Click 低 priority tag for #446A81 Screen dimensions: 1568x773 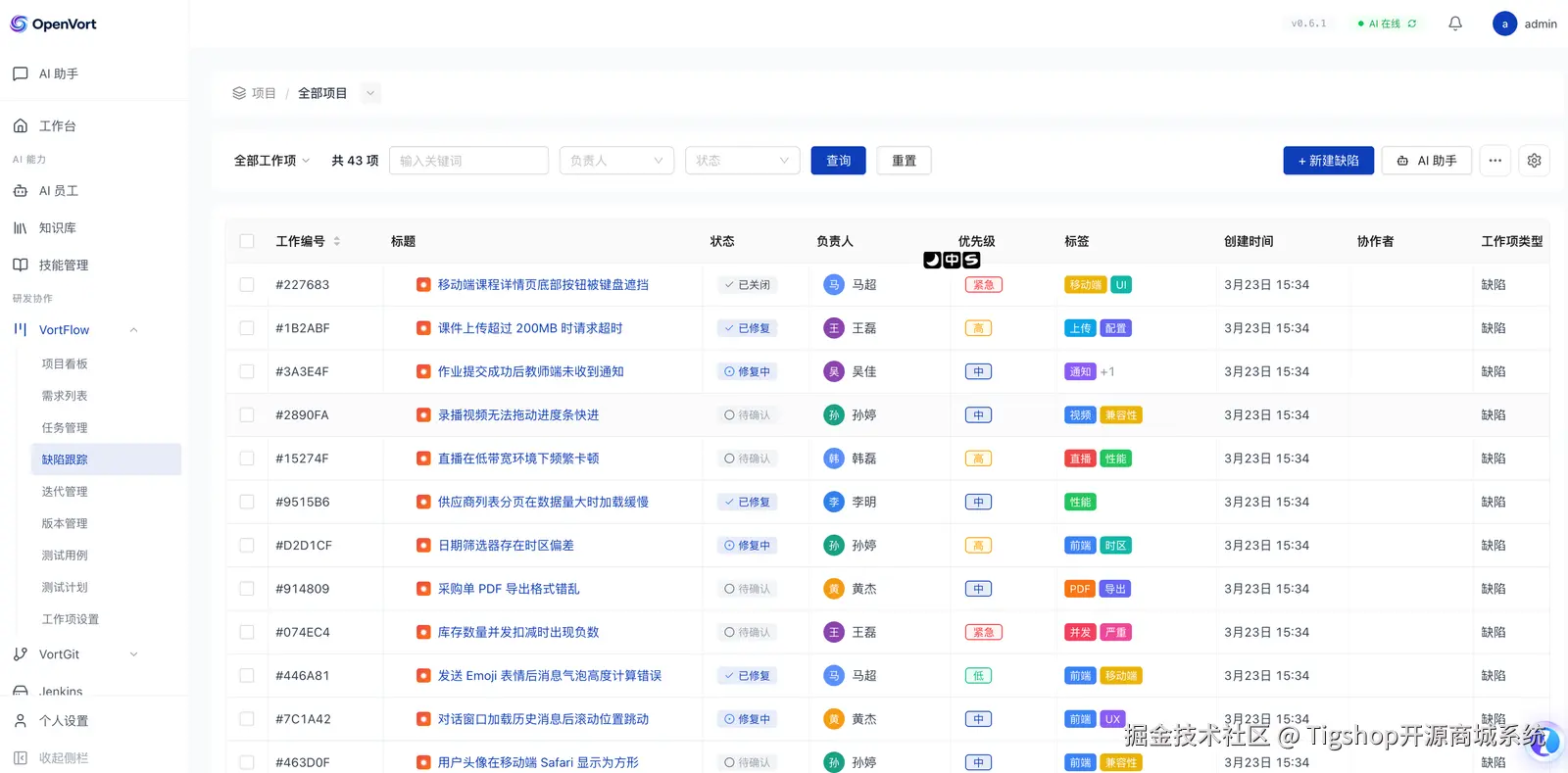pos(978,675)
